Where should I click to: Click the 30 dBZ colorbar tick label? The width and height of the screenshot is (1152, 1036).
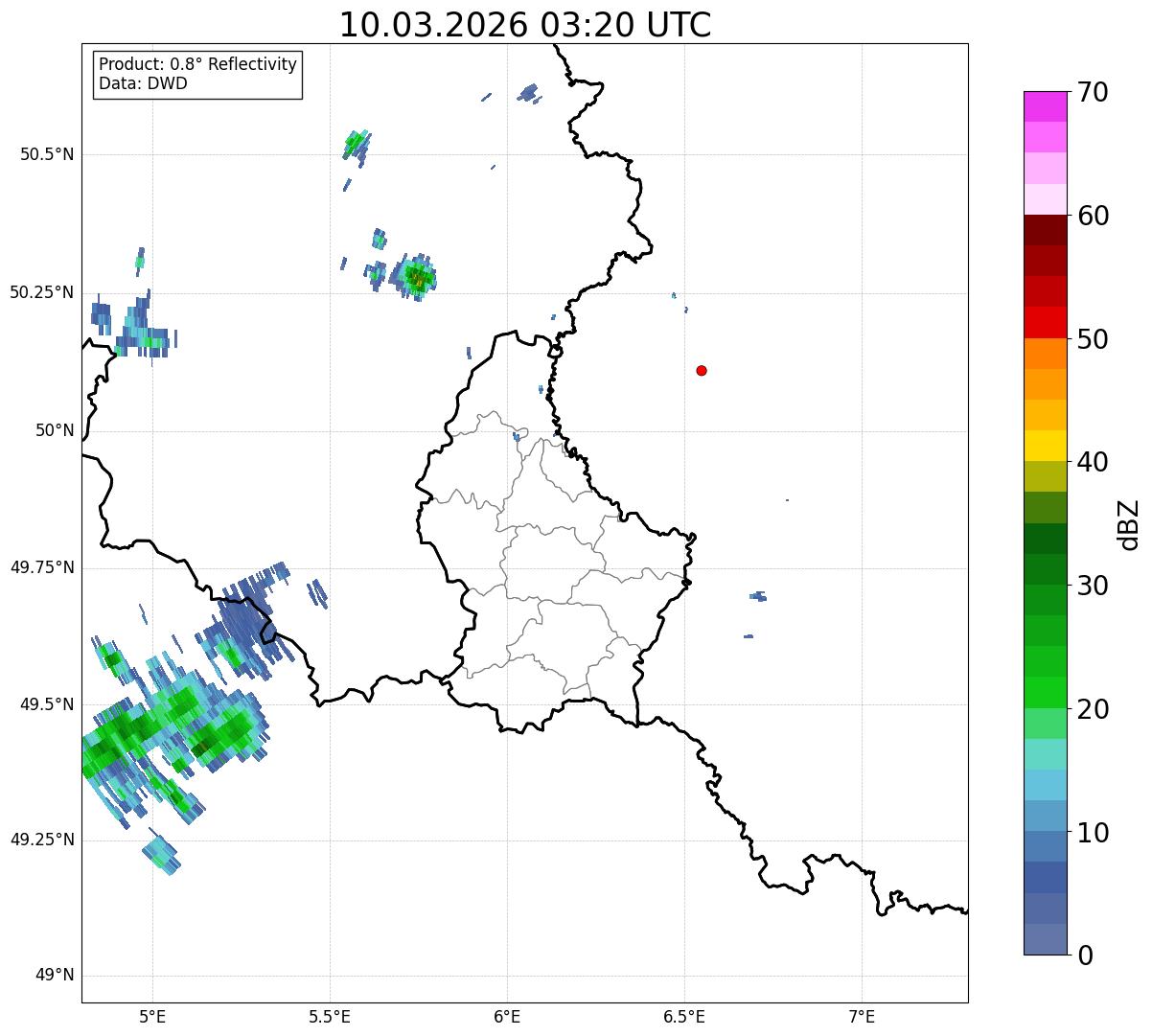coord(1093,586)
